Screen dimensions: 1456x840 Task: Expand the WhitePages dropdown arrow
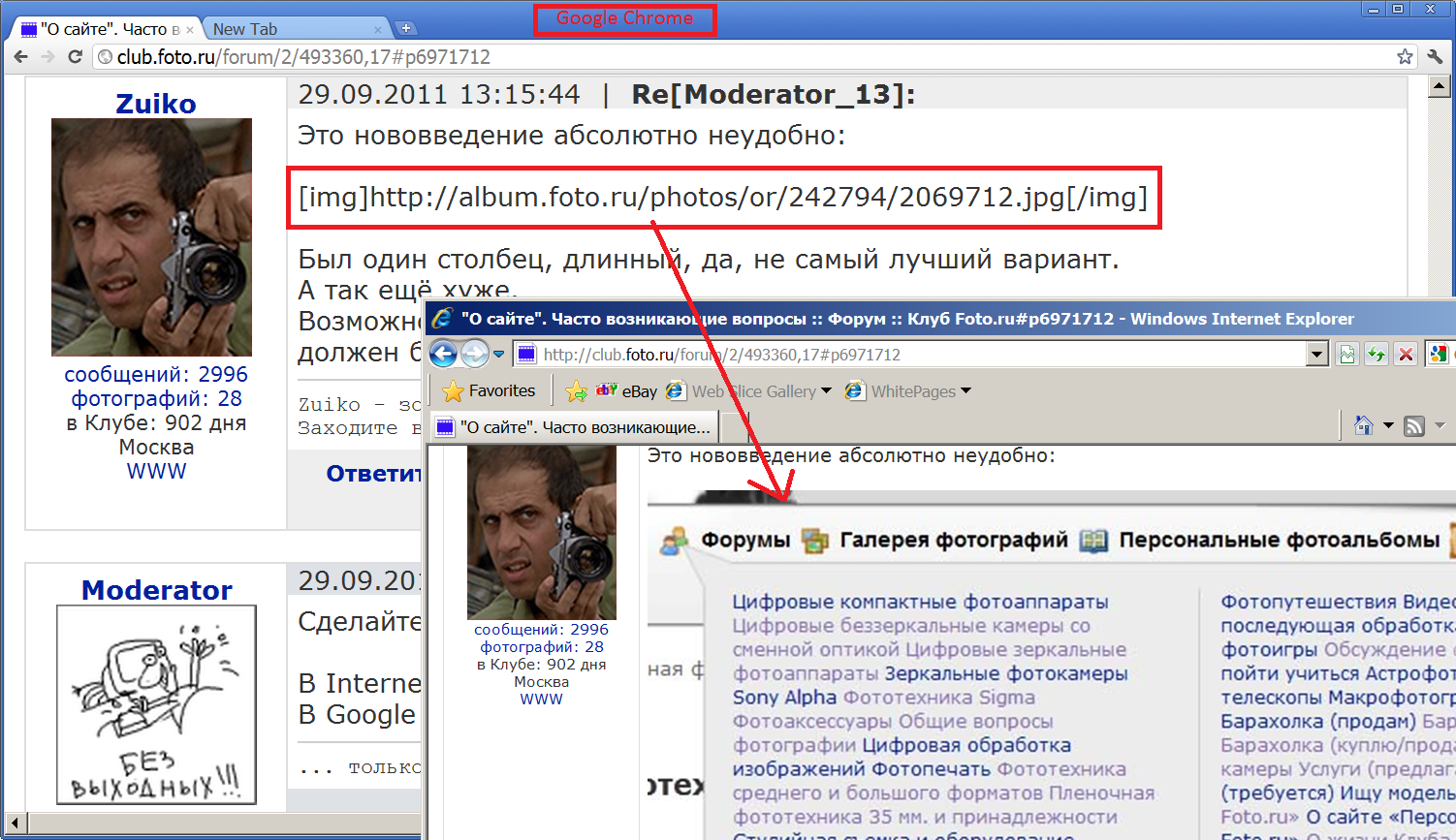pyautogui.click(x=965, y=391)
